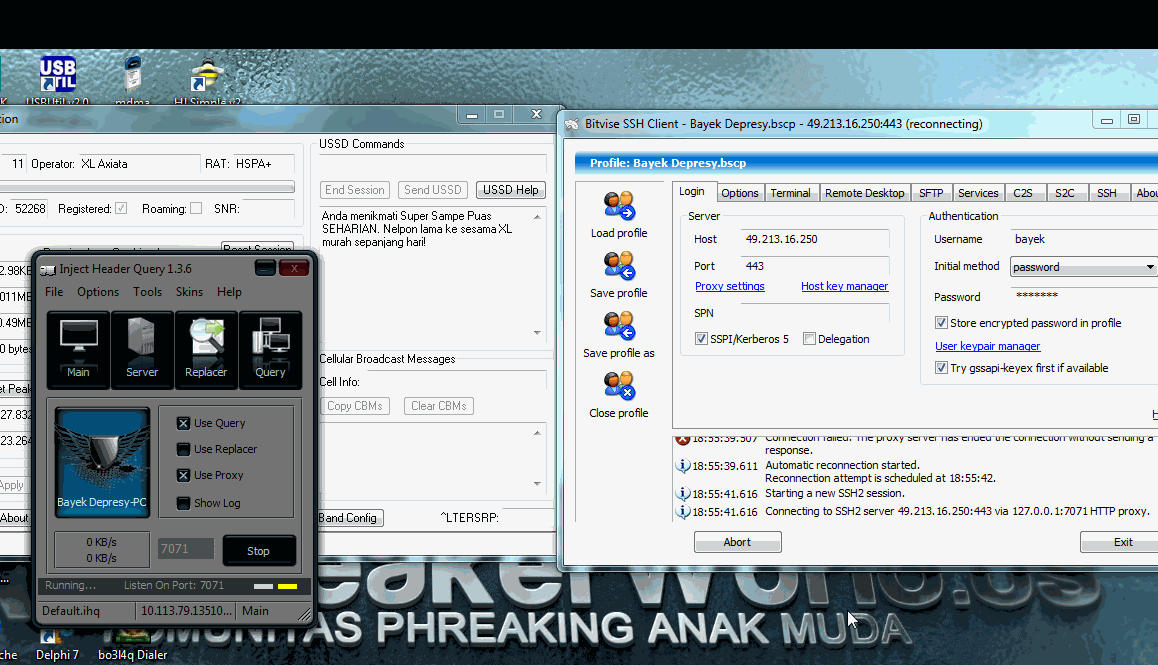The image size is (1158, 665).
Task: Click USSD message scrollbar down arrow
Action: (537, 332)
